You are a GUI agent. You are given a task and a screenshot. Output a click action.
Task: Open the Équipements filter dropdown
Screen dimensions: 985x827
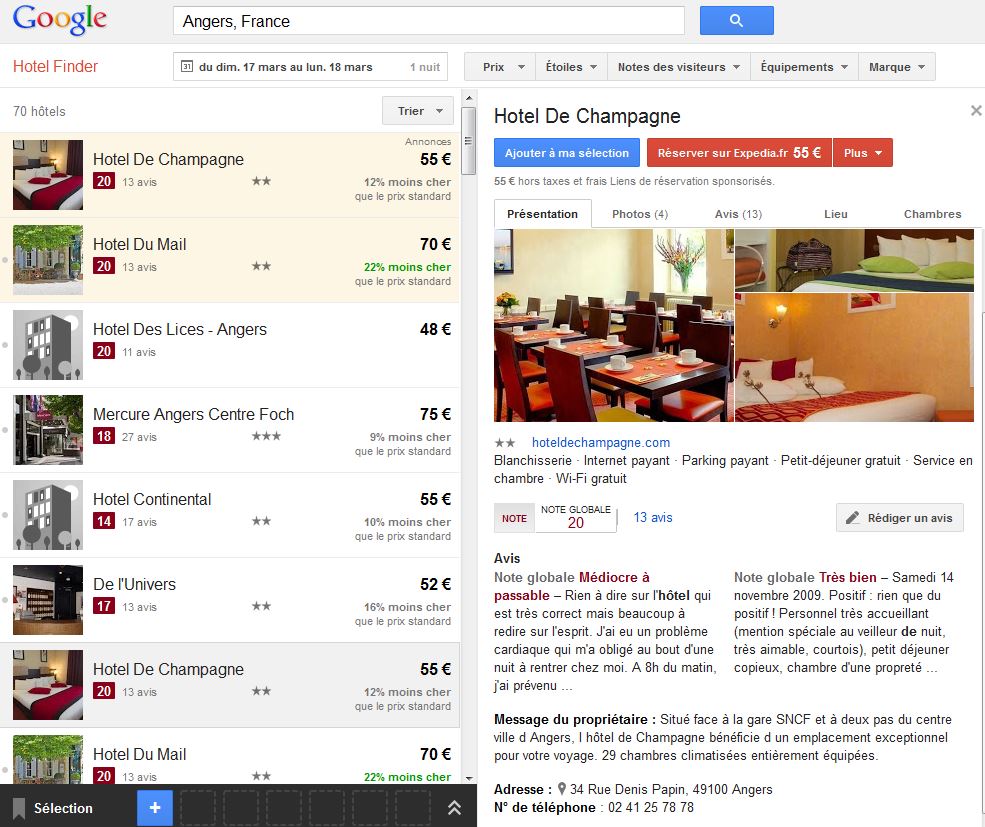pyautogui.click(x=804, y=67)
